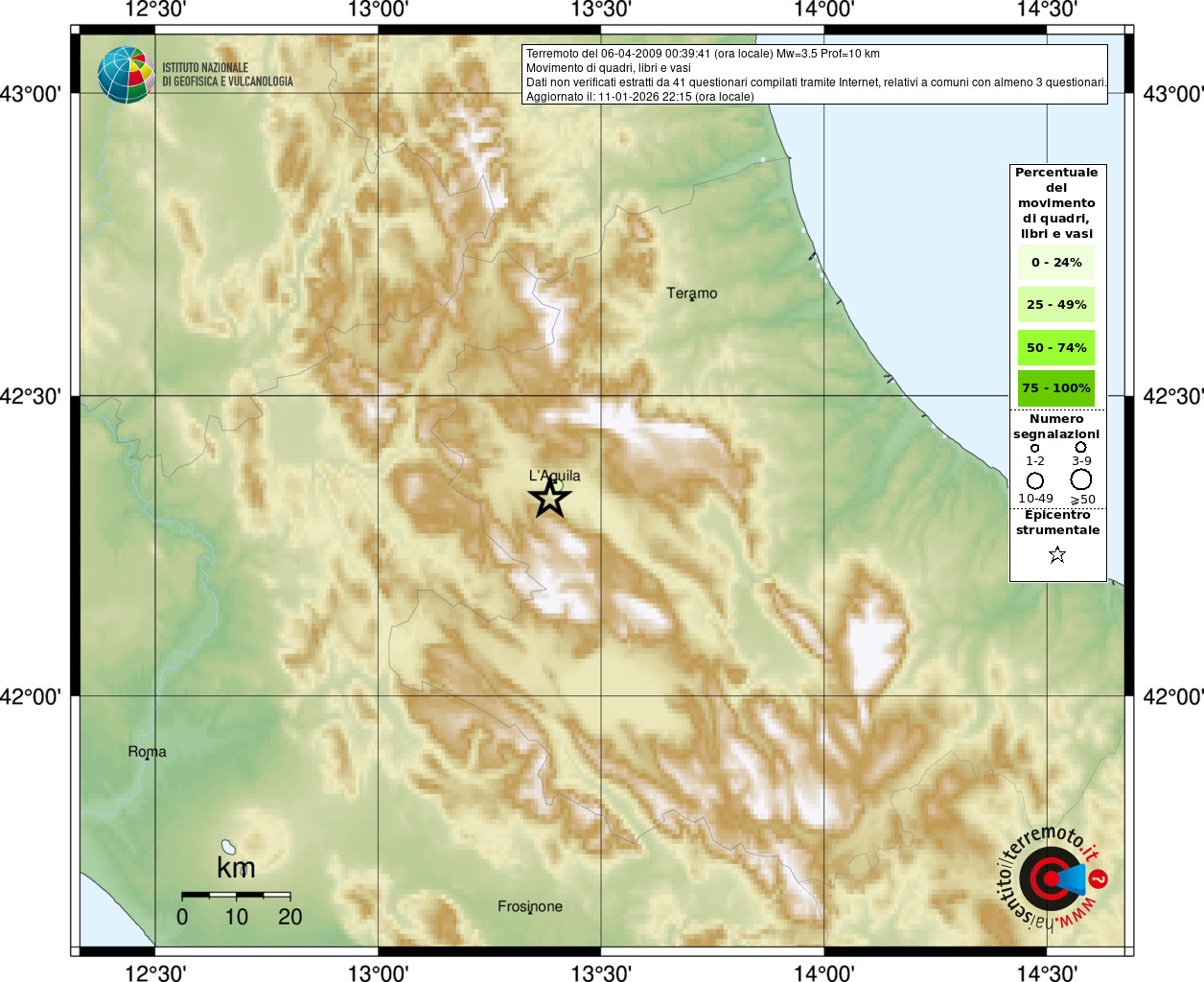1204x982 pixels.
Task: Click the 10 value on scale bar
Action: [237, 917]
